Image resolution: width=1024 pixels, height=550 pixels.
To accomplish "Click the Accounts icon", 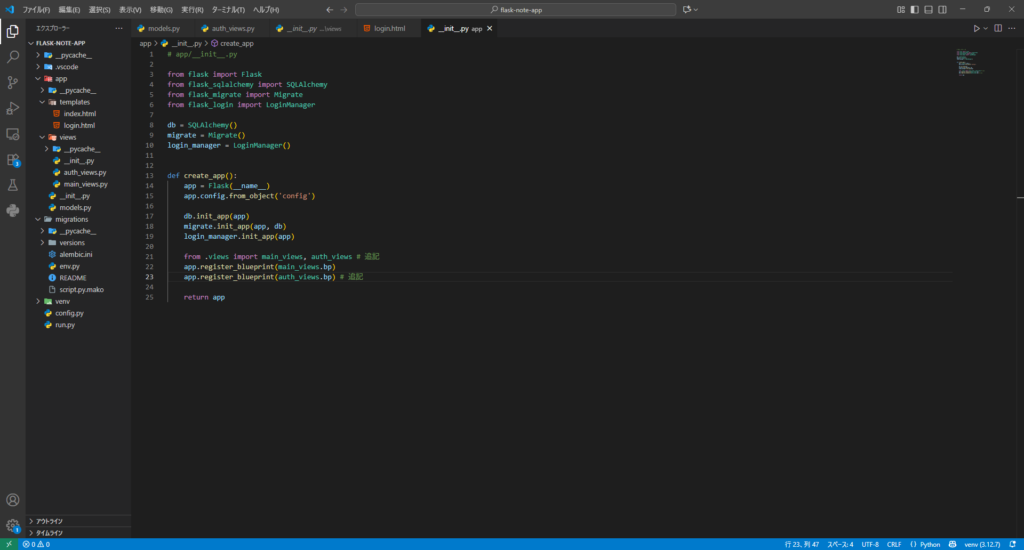I will pyautogui.click(x=13, y=499).
